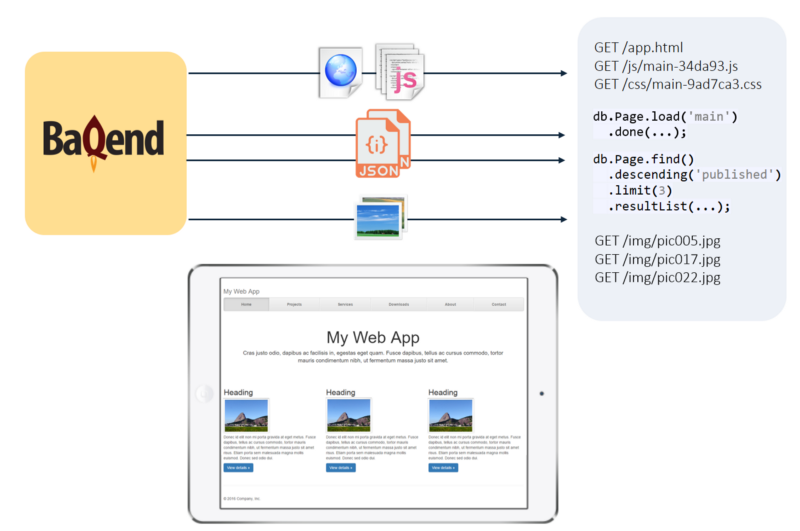The image size is (800, 531).
Task: Open the Services tab
Action: [345, 305]
